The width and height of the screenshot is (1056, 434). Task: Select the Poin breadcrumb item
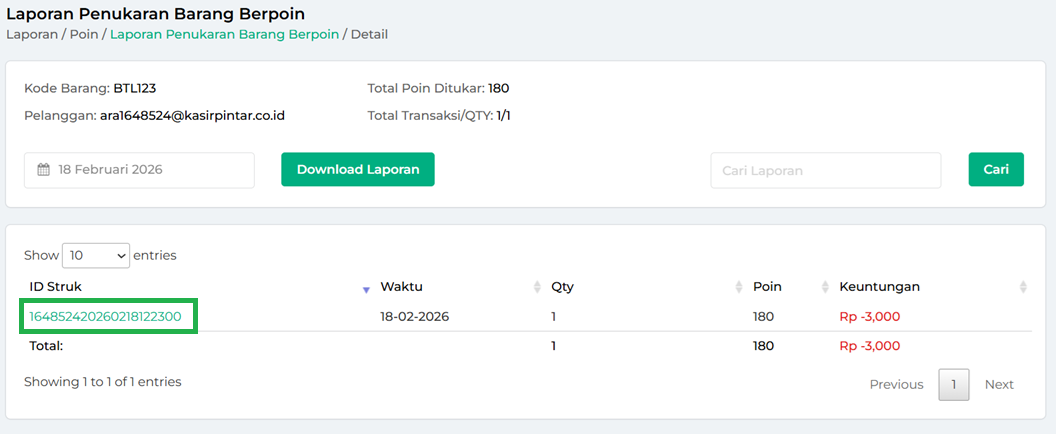(x=84, y=34)
